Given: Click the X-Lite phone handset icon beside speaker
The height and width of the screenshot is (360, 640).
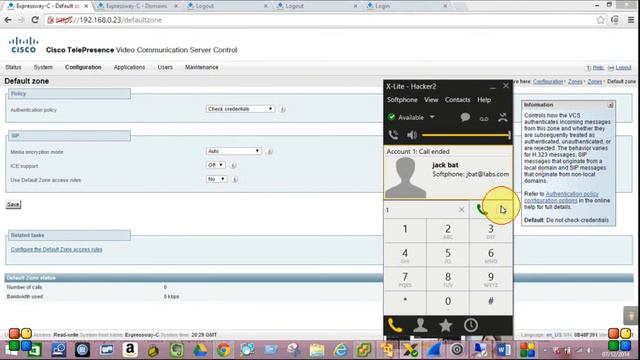Looking at the screenshot, I should point(393,135).
